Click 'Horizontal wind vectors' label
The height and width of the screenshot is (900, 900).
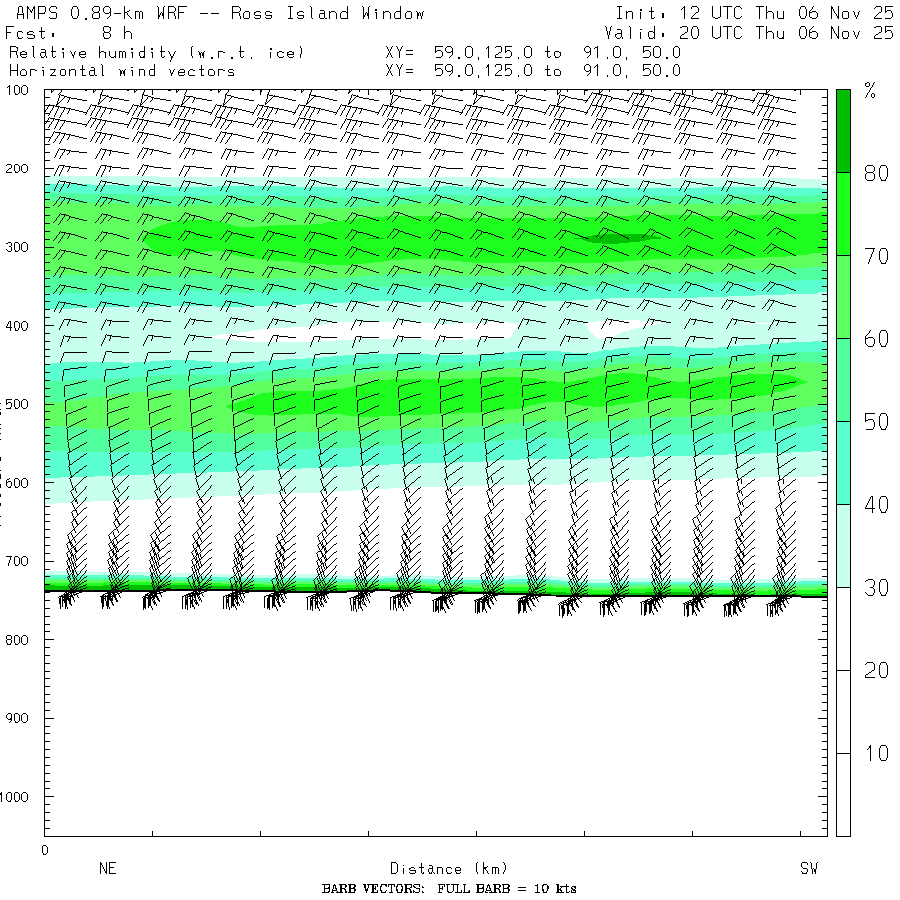tap(122, 71)
